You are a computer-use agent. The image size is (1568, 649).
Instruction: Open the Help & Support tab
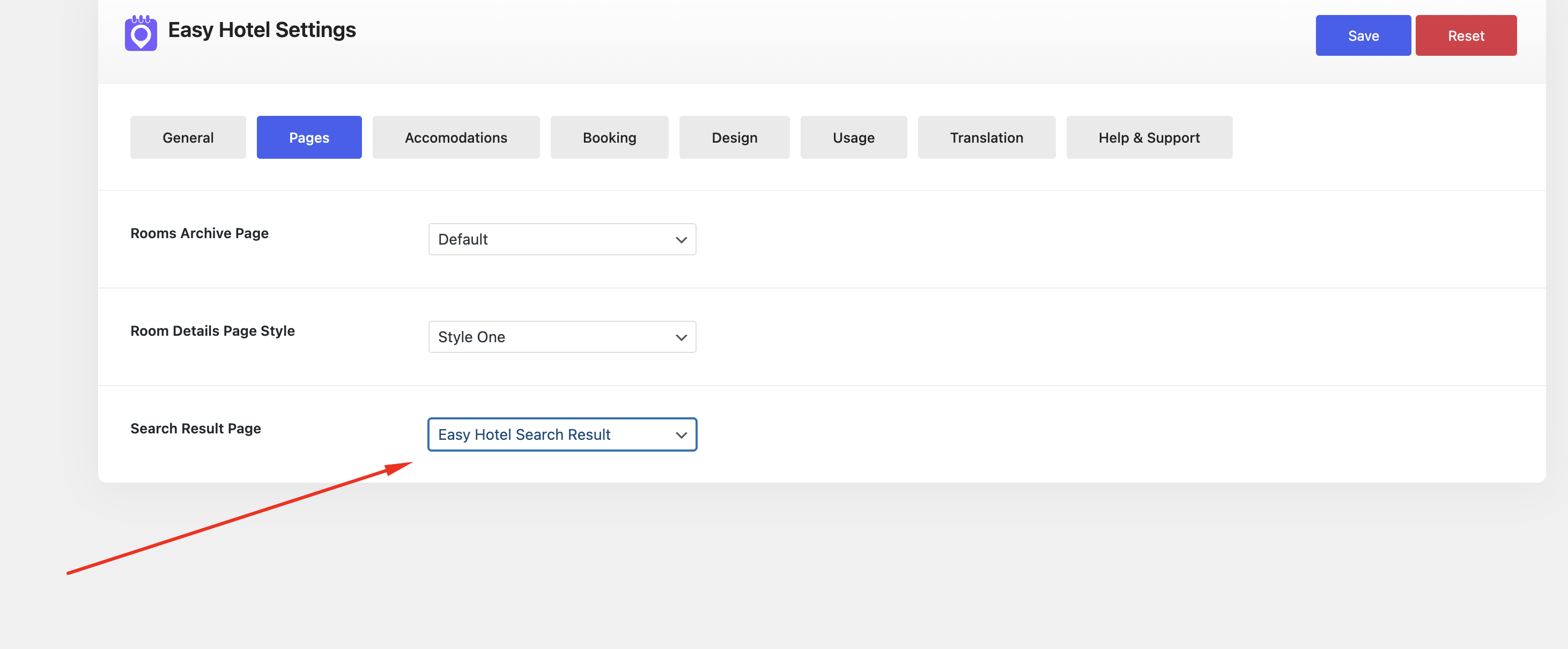point(1149,138)
